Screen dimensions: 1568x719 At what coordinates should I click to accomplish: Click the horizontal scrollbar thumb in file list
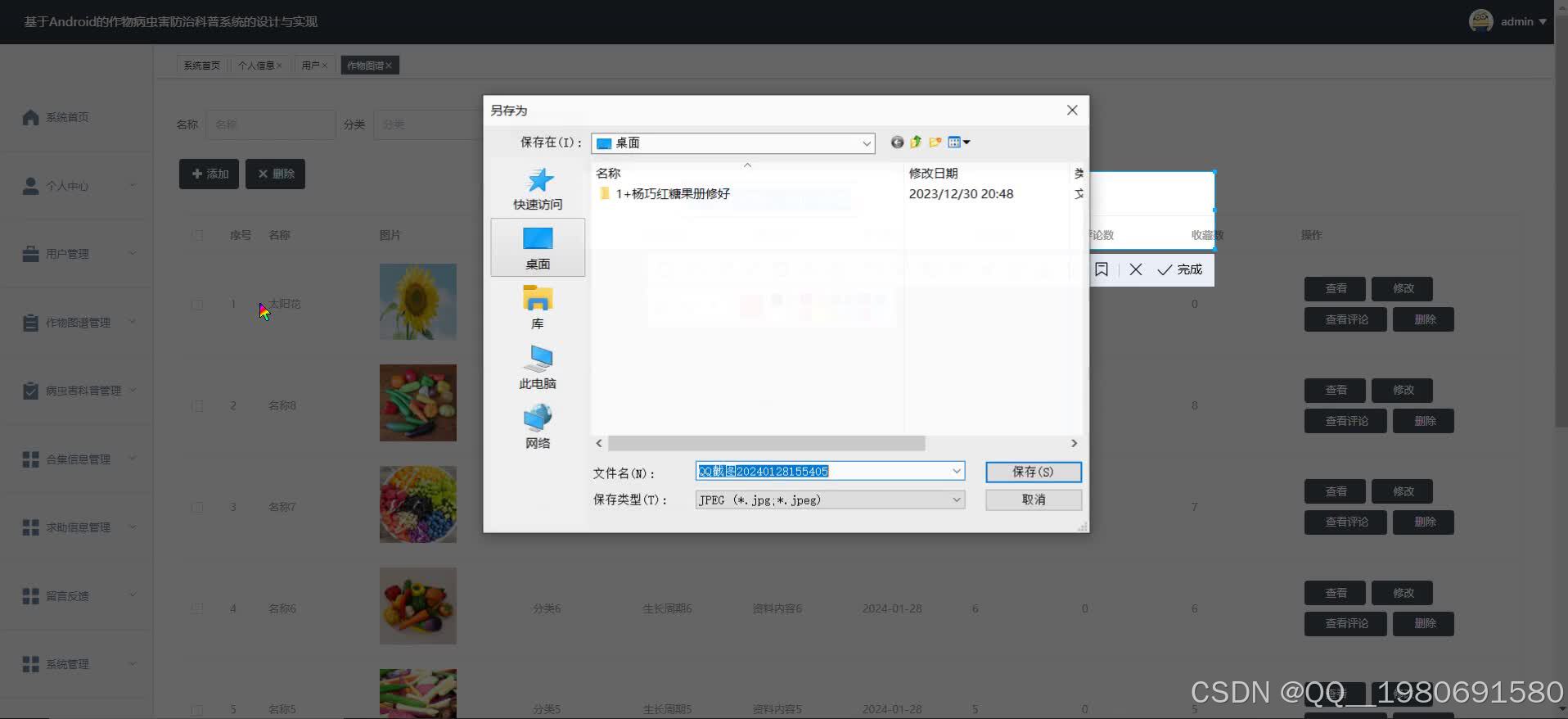tap(766, 443)
